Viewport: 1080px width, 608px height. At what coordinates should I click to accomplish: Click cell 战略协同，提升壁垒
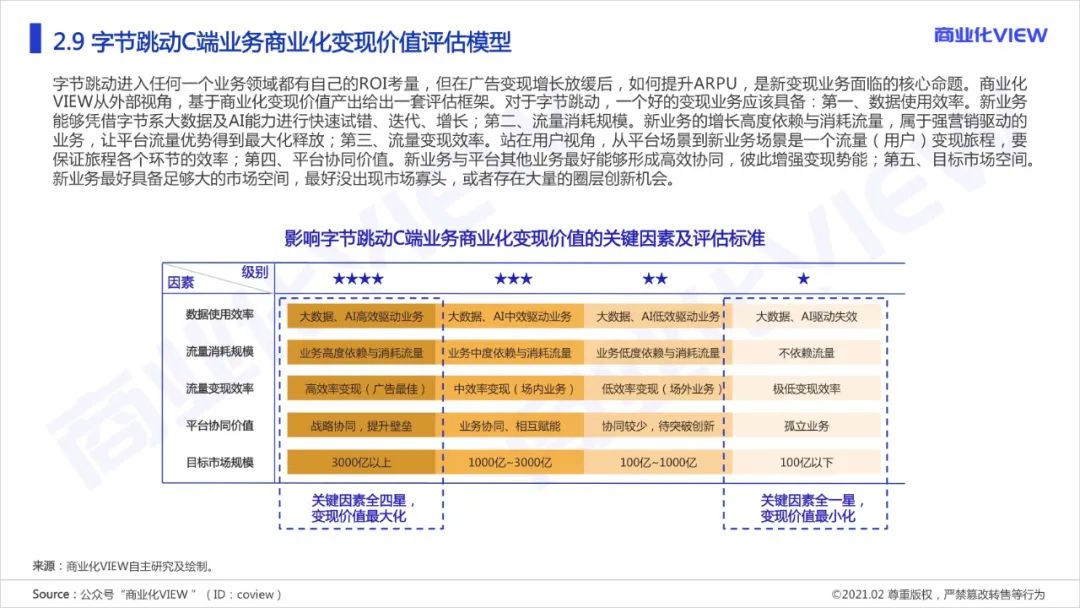pos(362,426)
